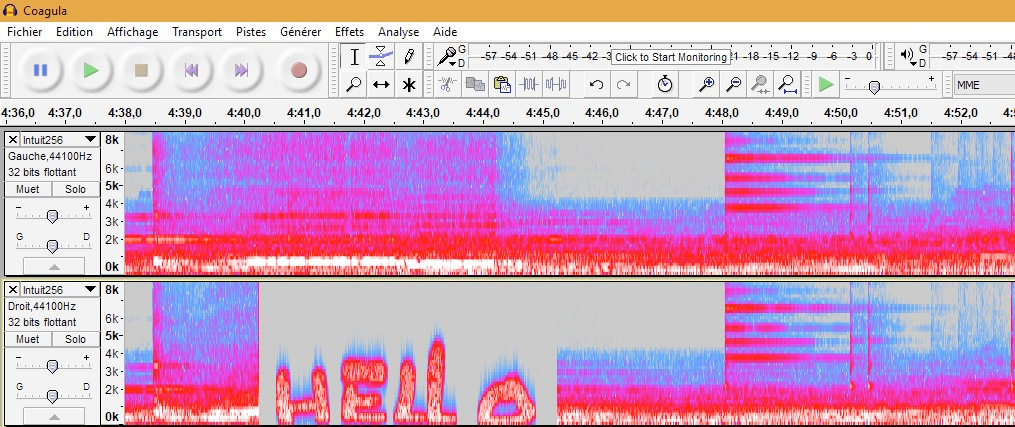The width and height of the screenshot is (1015, 427).
Task: Adjust pan slider on Droit track
Action: 52,396
